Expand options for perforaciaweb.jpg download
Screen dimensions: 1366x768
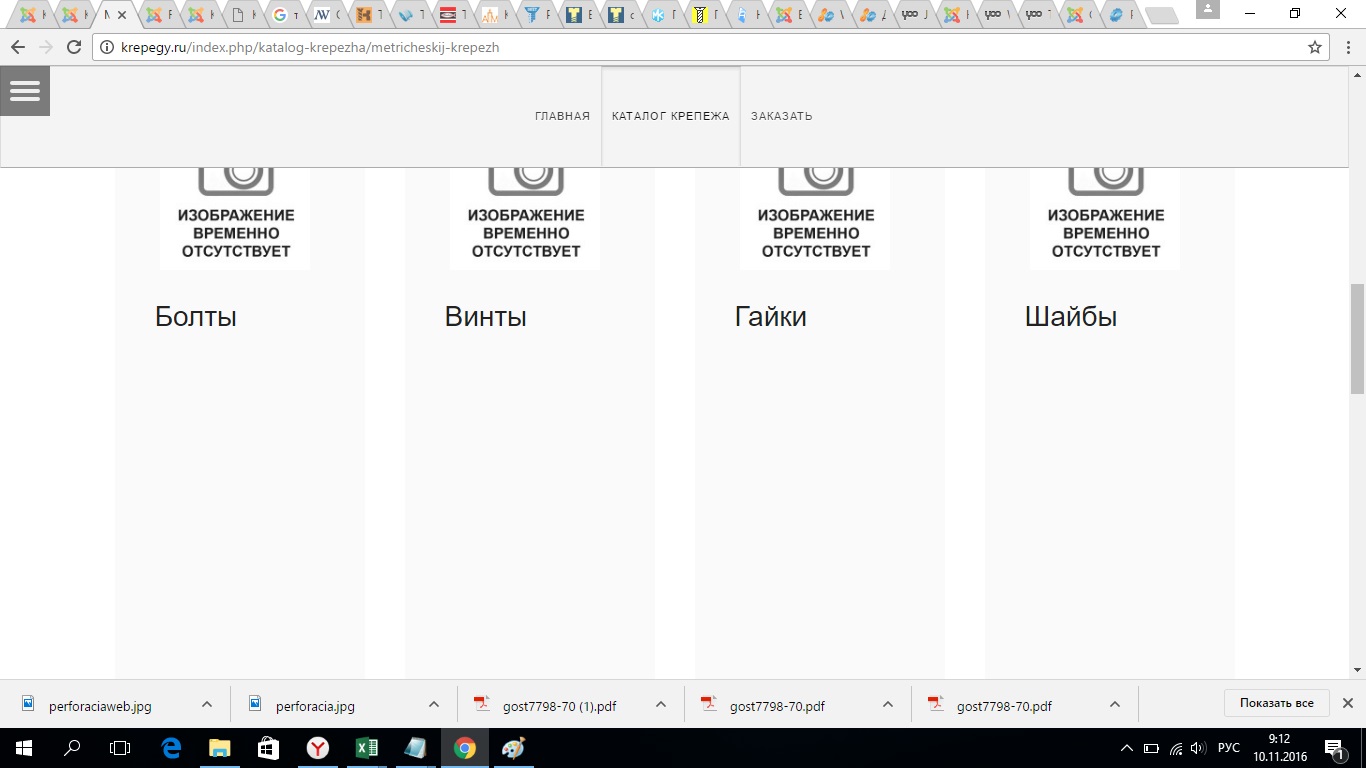tap(207, 704)
